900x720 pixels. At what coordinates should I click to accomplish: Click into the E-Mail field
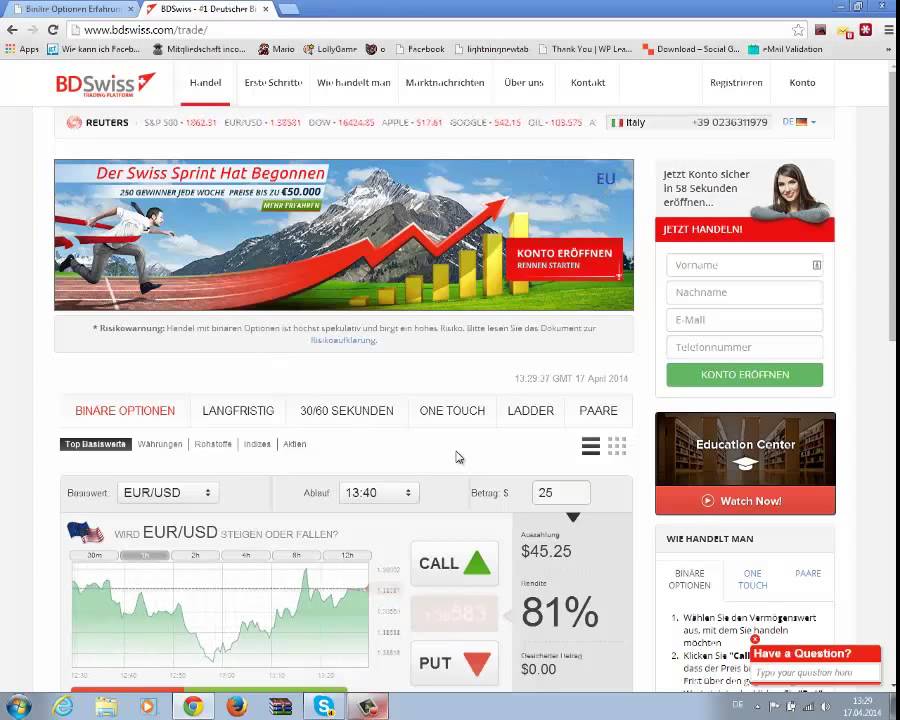tap(744, 320)
